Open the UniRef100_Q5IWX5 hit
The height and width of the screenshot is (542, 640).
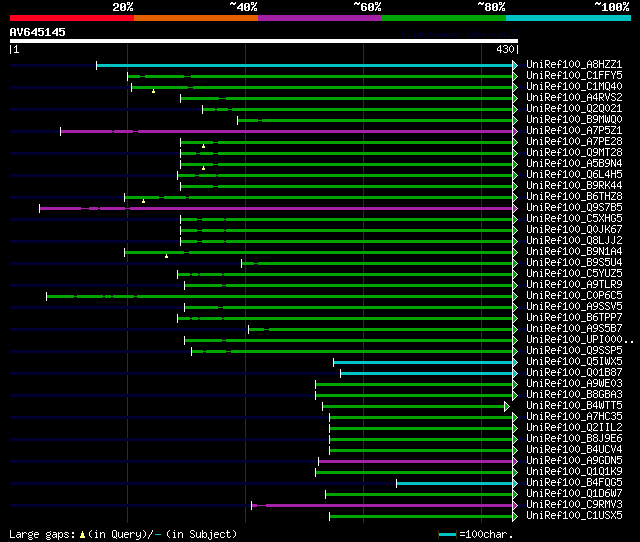point(574,362)
